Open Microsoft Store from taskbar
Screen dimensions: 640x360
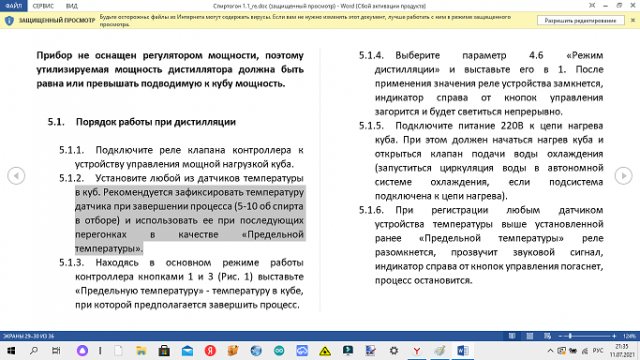(164, 351)
